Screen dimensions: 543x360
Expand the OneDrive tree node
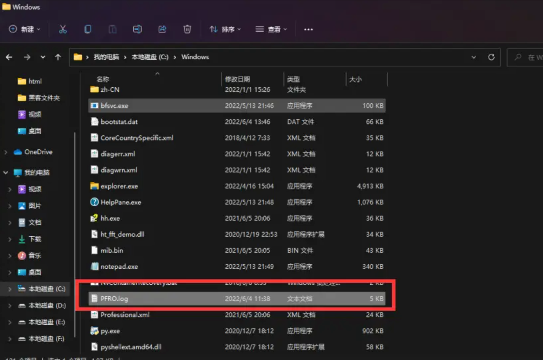pyautogui.click(x=6, y=152)
